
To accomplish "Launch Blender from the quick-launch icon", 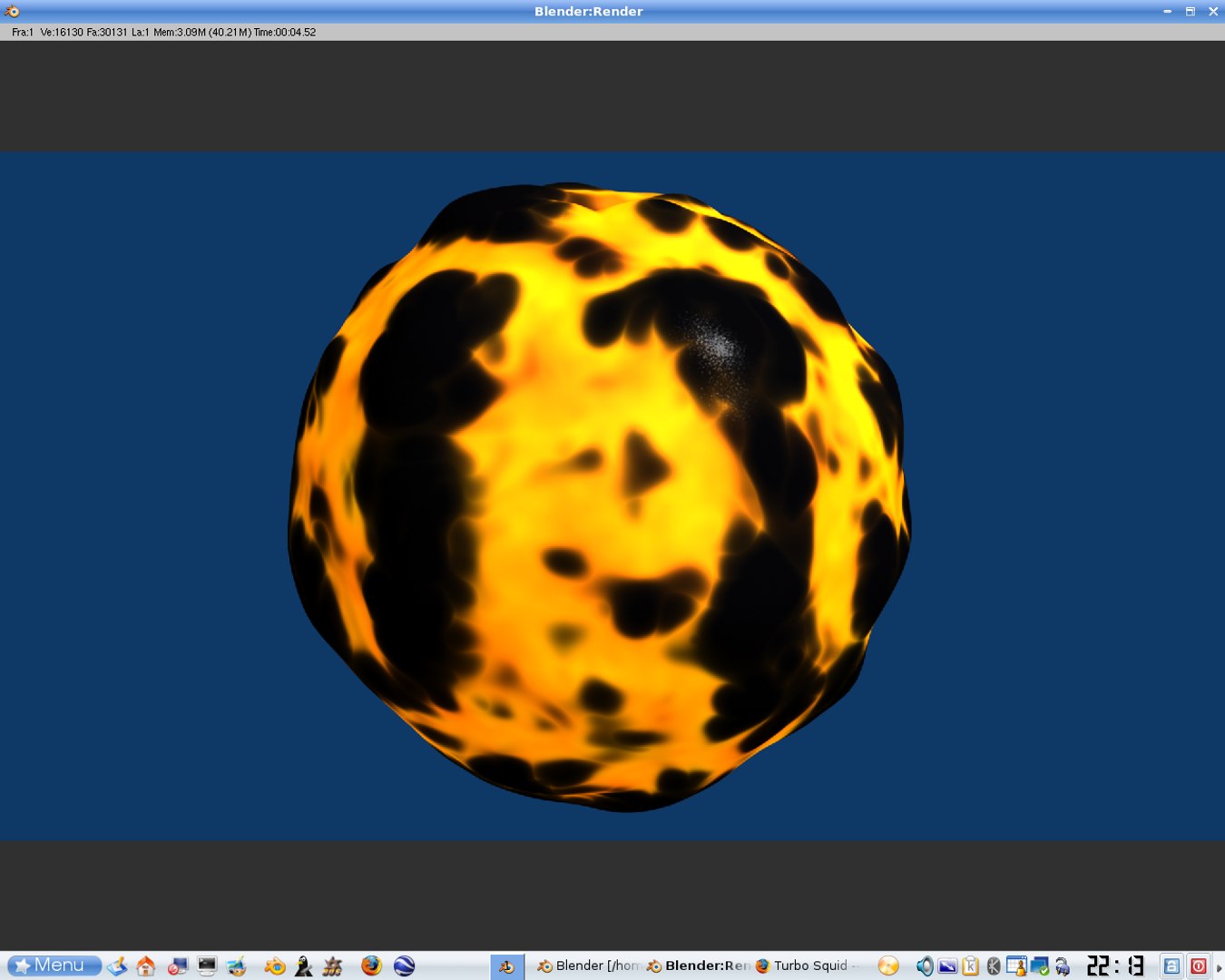I will [275, 966].
